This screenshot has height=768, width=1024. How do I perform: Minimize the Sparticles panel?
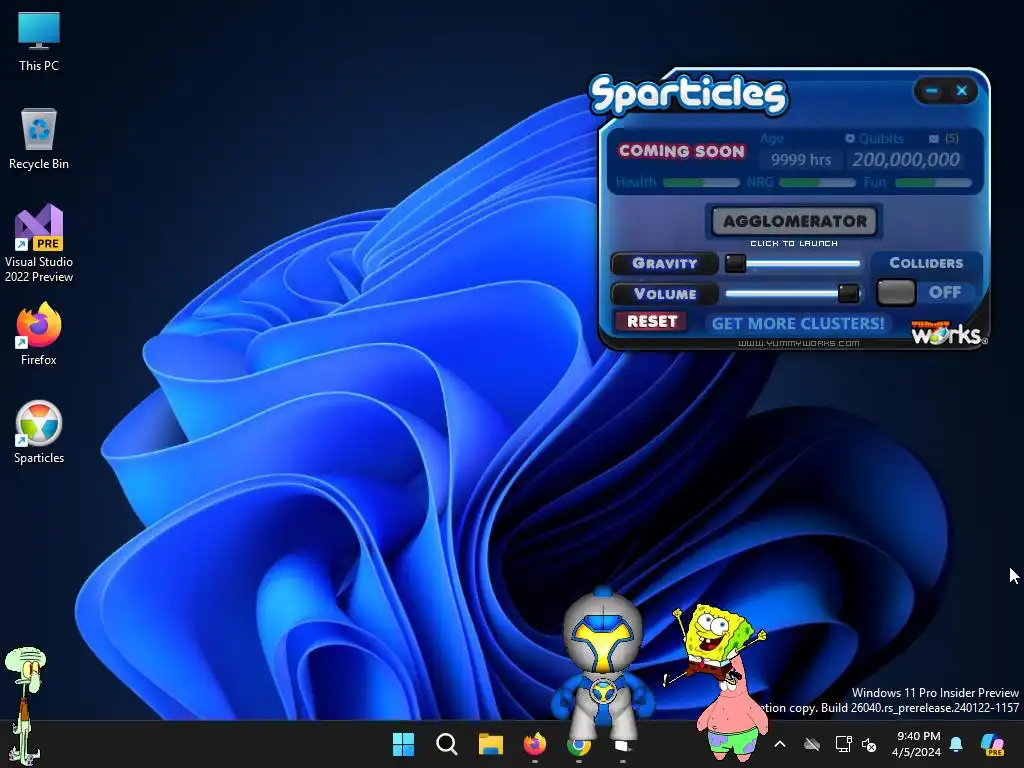click(932, 91)
